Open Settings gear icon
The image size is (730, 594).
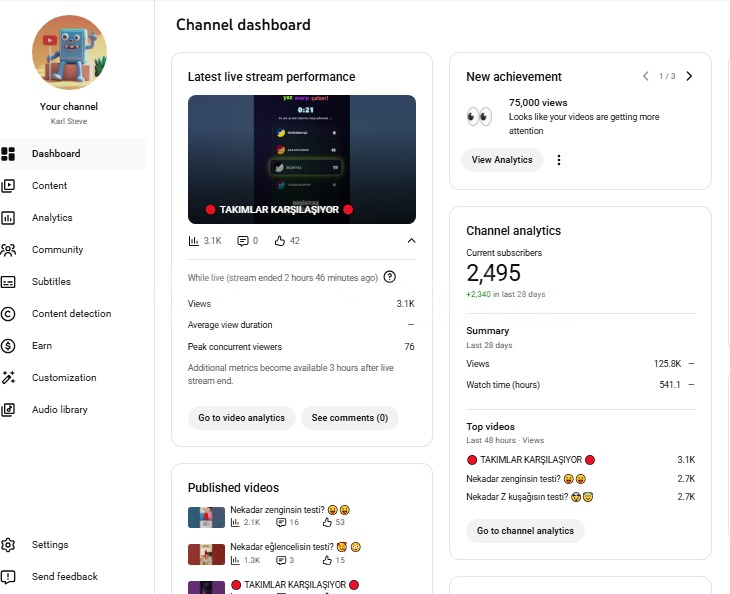pos(9,545)
